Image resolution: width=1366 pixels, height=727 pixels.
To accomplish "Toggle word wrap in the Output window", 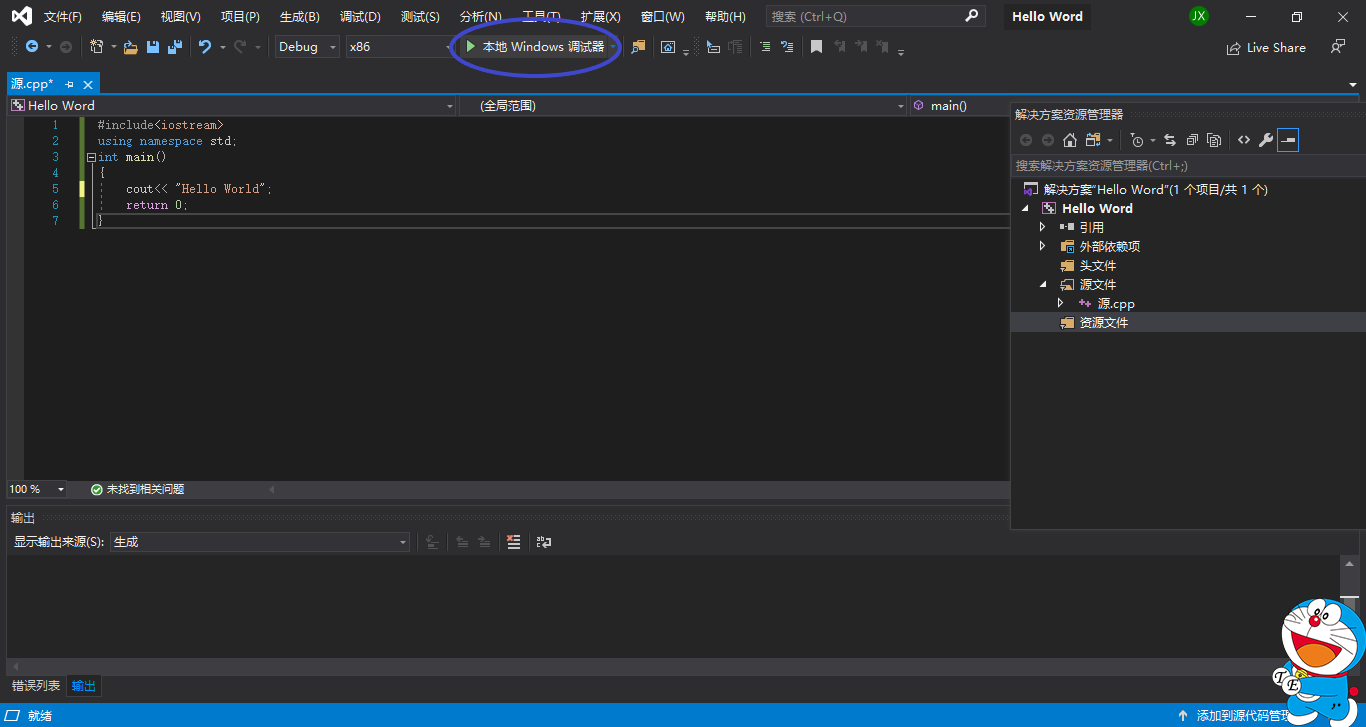I will pos(543,541).
